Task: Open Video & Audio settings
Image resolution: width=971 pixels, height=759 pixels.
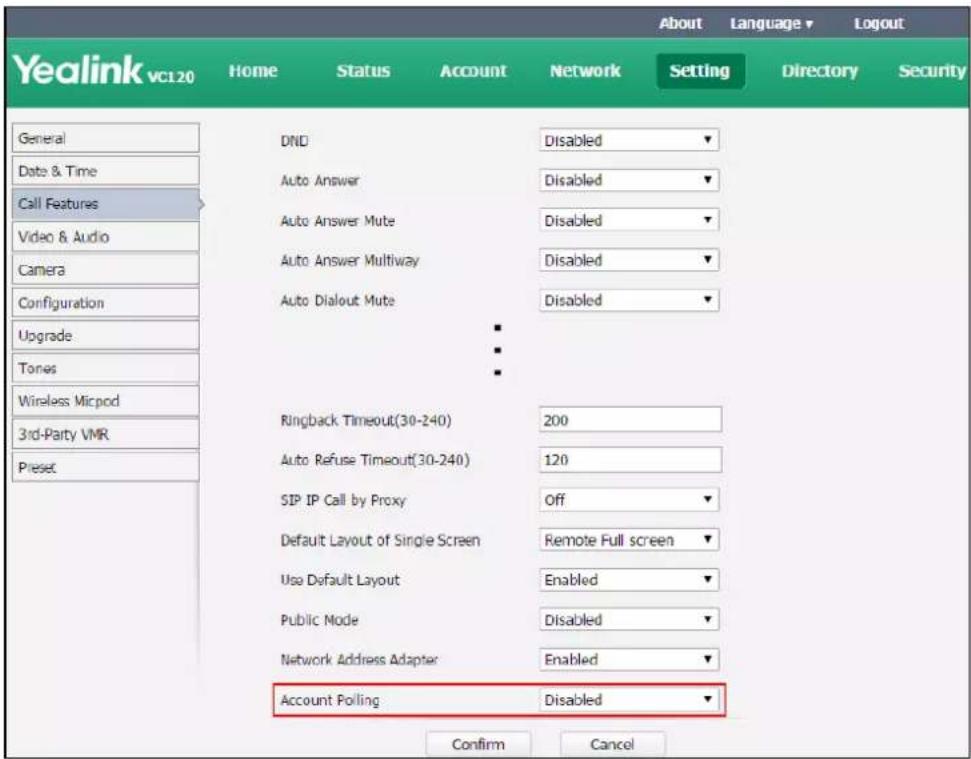Action: click(105, 236)
